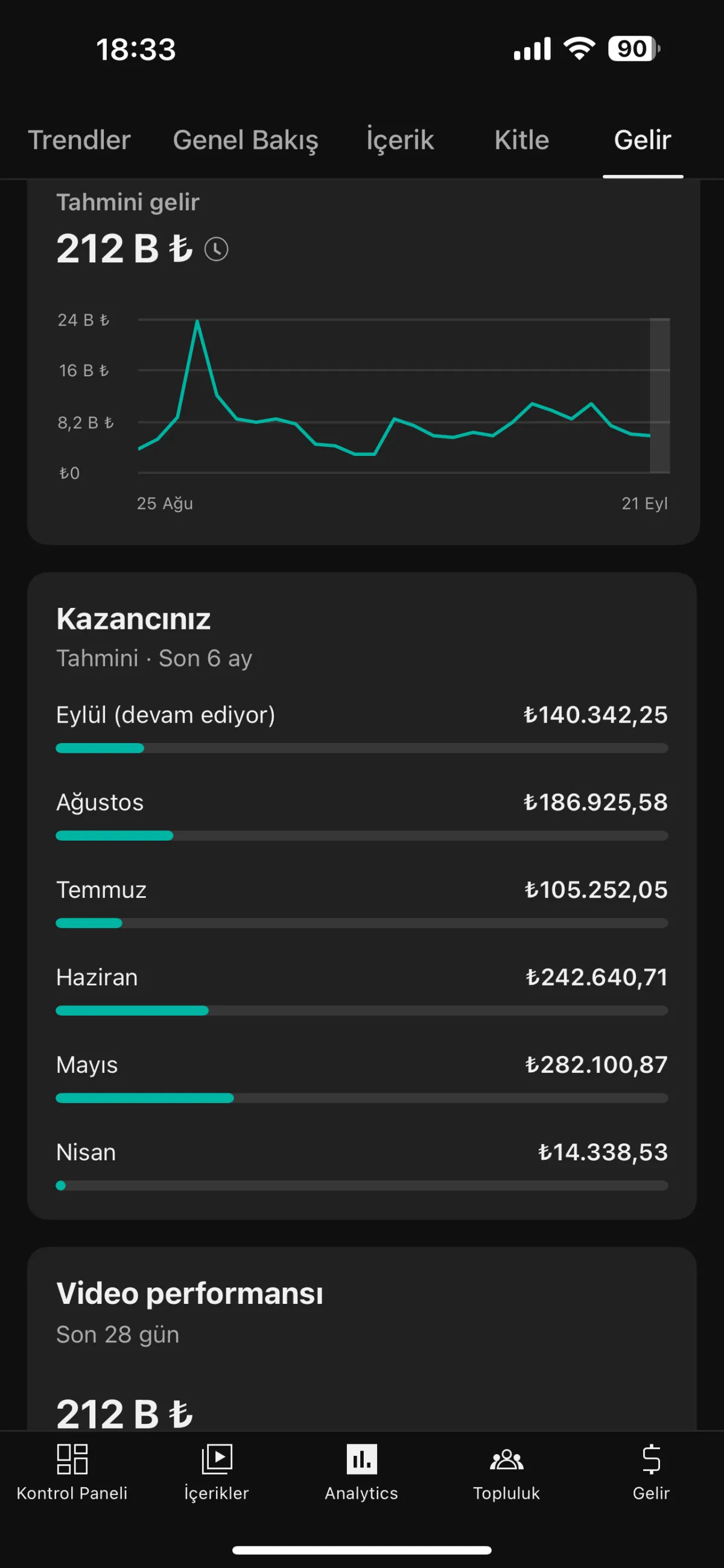Select the Kitle tab
724x1568 pixels.
point(522,140)
